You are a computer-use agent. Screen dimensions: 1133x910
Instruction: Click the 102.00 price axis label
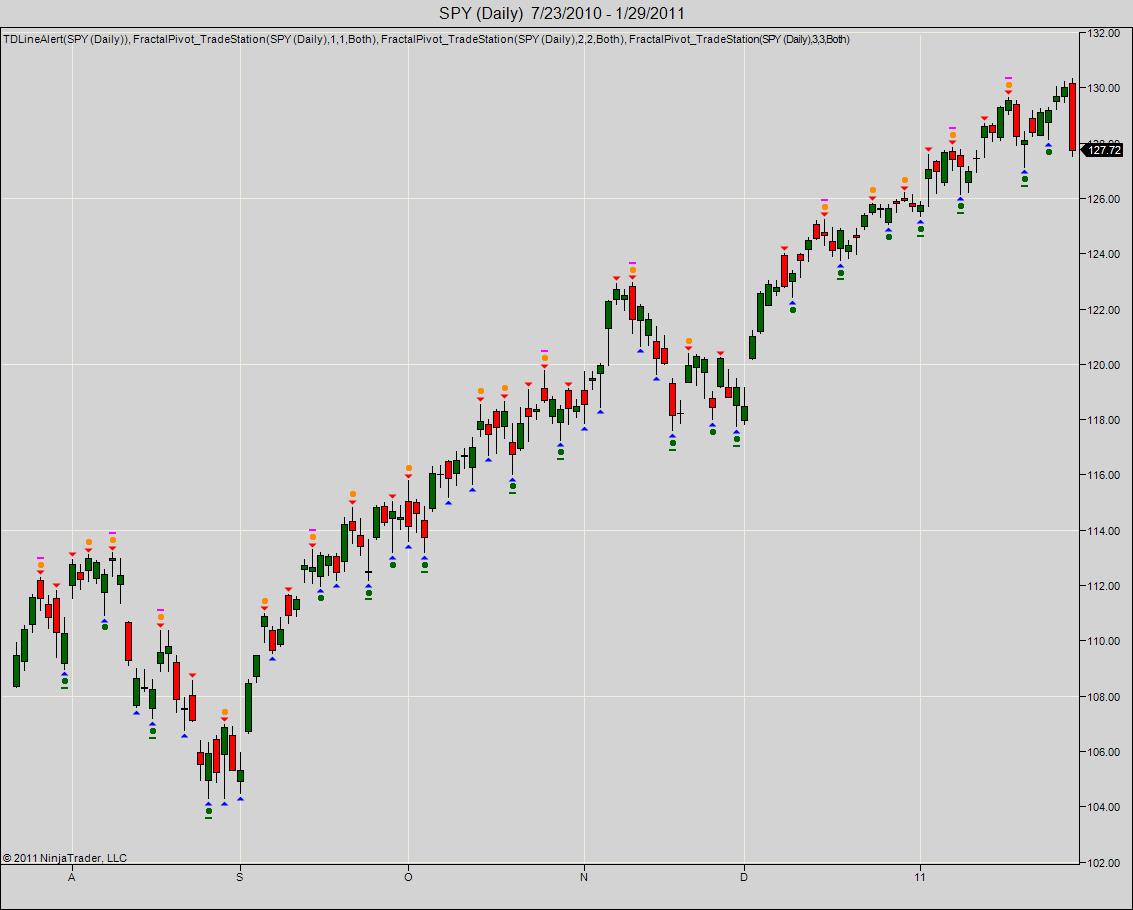click(1104, 862)
